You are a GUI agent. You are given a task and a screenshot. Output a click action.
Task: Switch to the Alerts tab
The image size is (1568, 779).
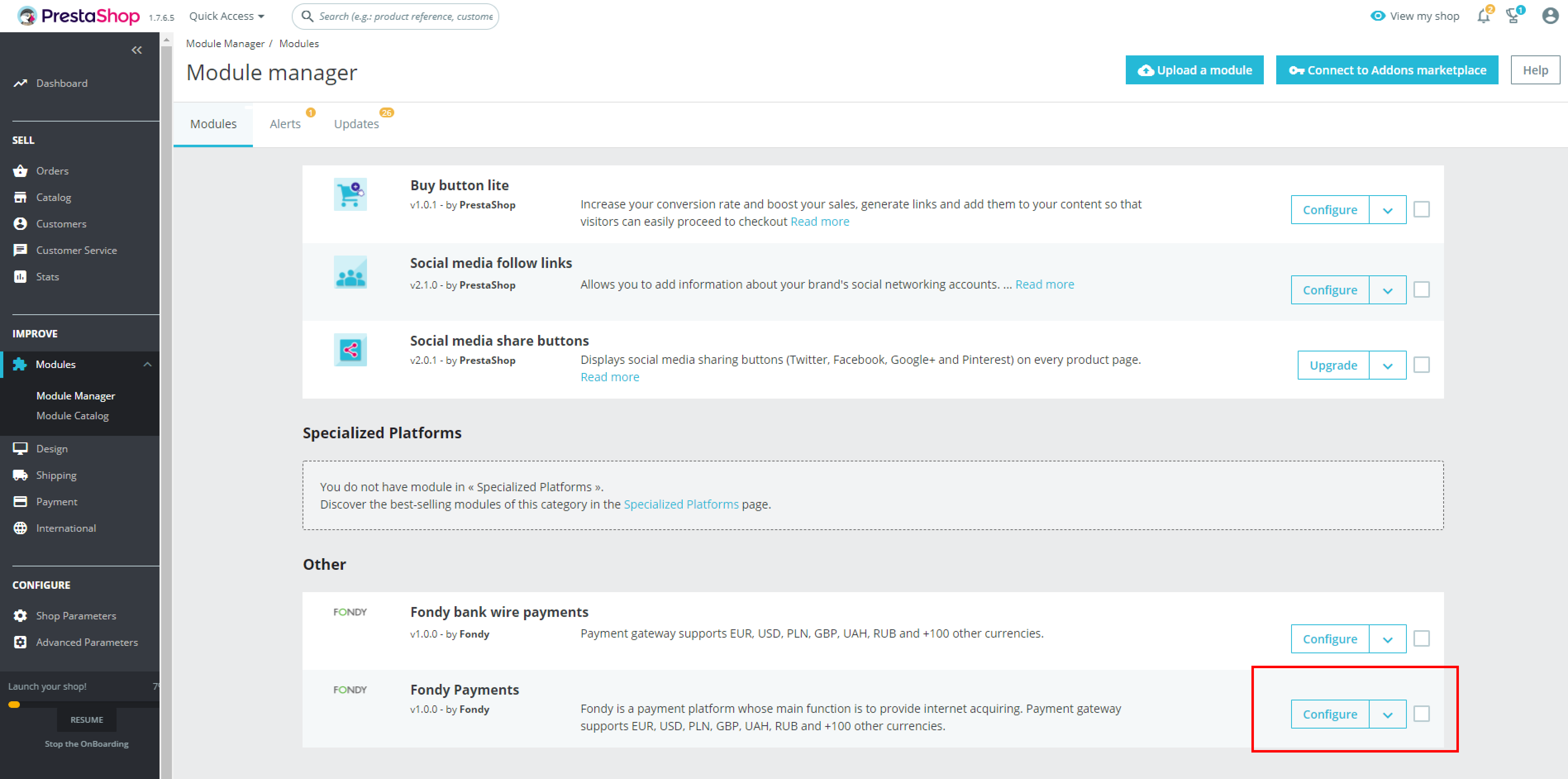coord(285,124)
